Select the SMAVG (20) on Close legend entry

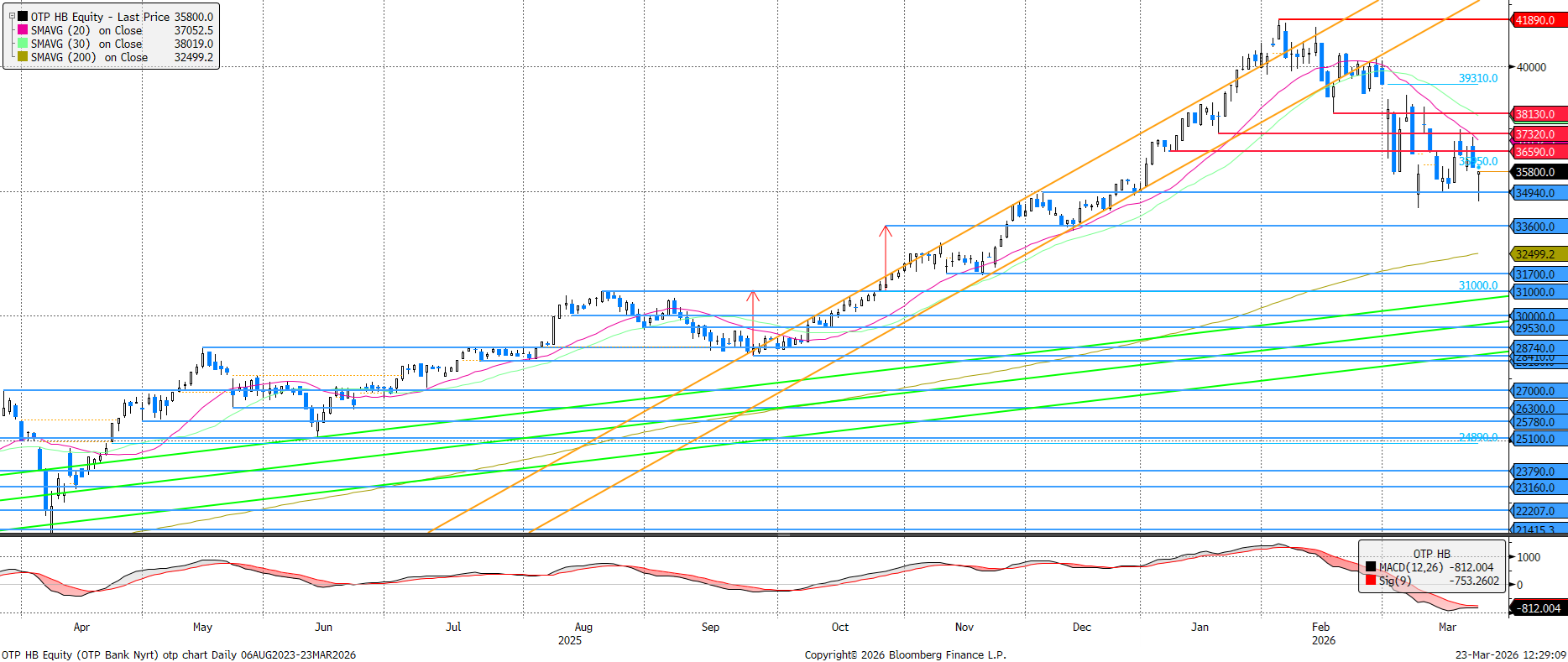(86, 30)
